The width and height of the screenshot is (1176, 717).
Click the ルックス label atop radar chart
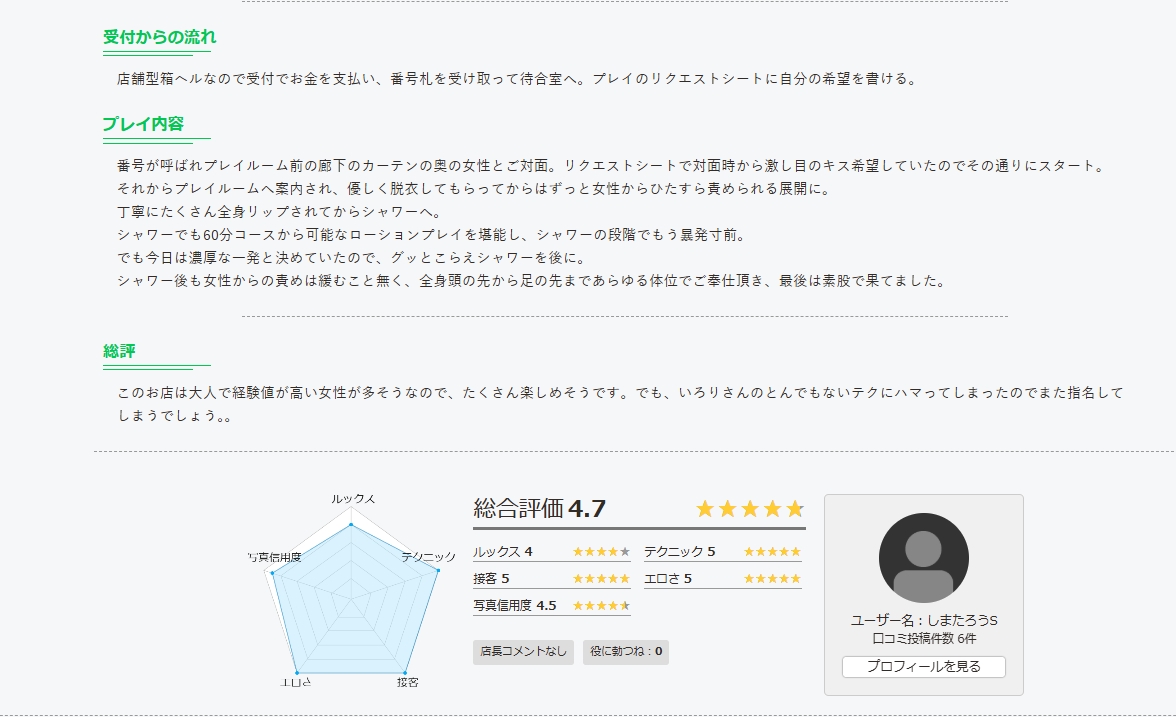coord(353,498)
